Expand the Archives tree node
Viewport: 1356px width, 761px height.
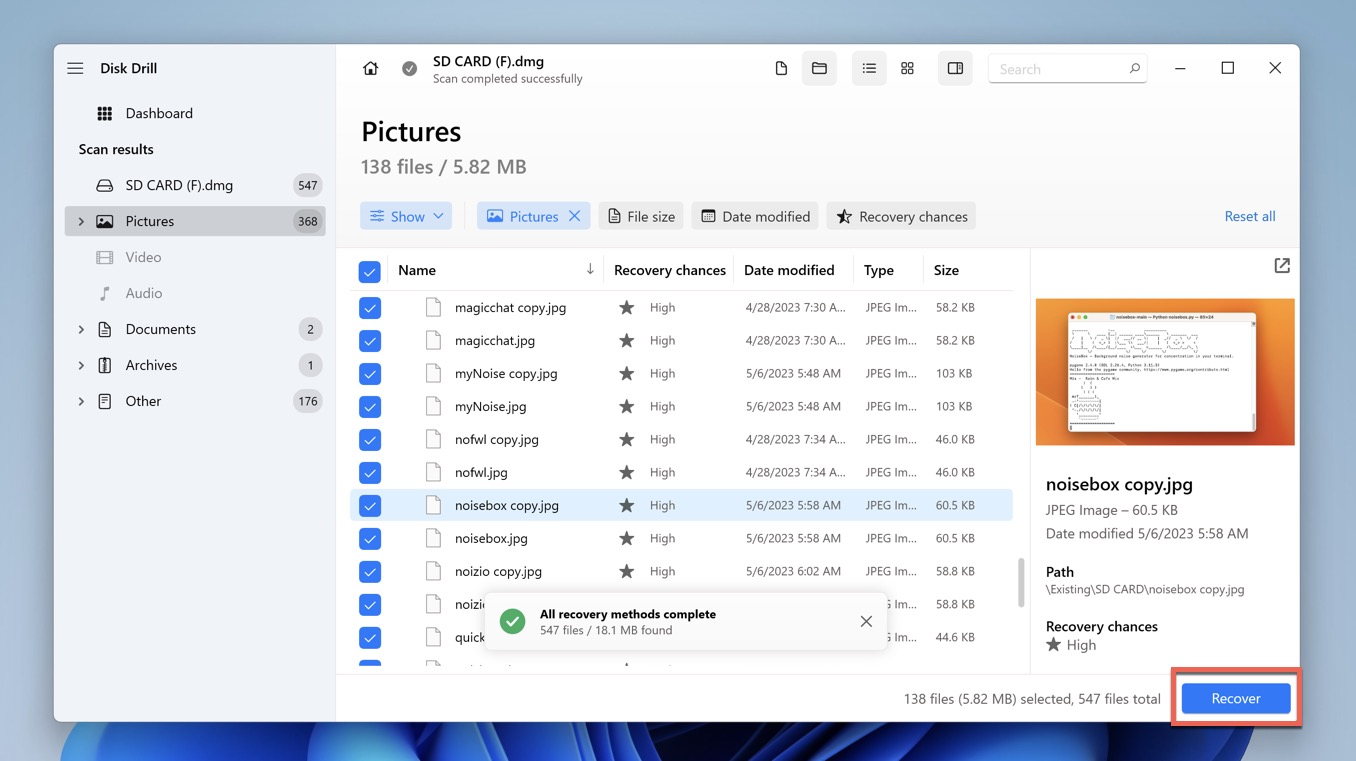pyautogui.click(x=81, y=365)
